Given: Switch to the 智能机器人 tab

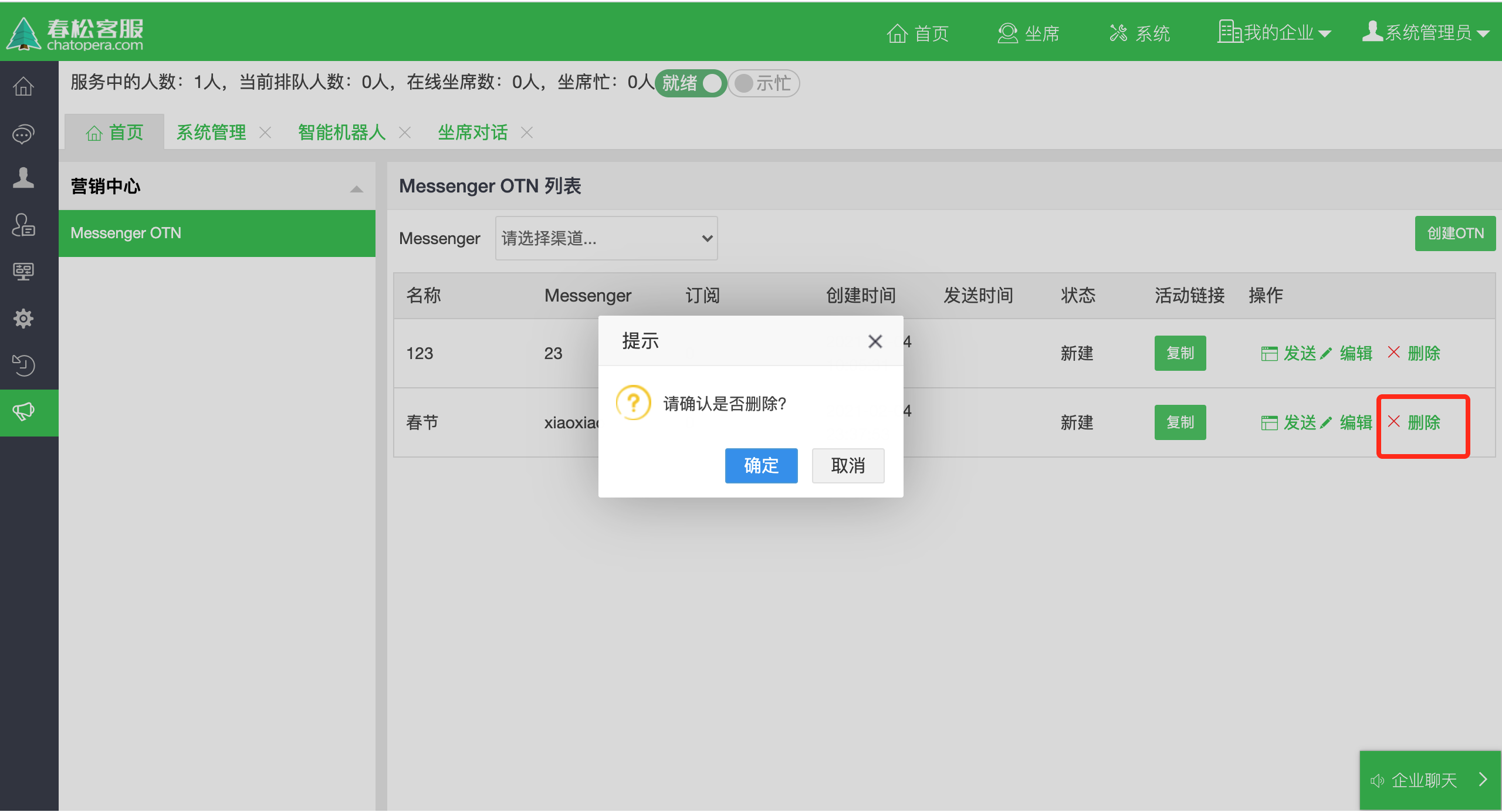Looking at the screenshot, I should 341,133.
